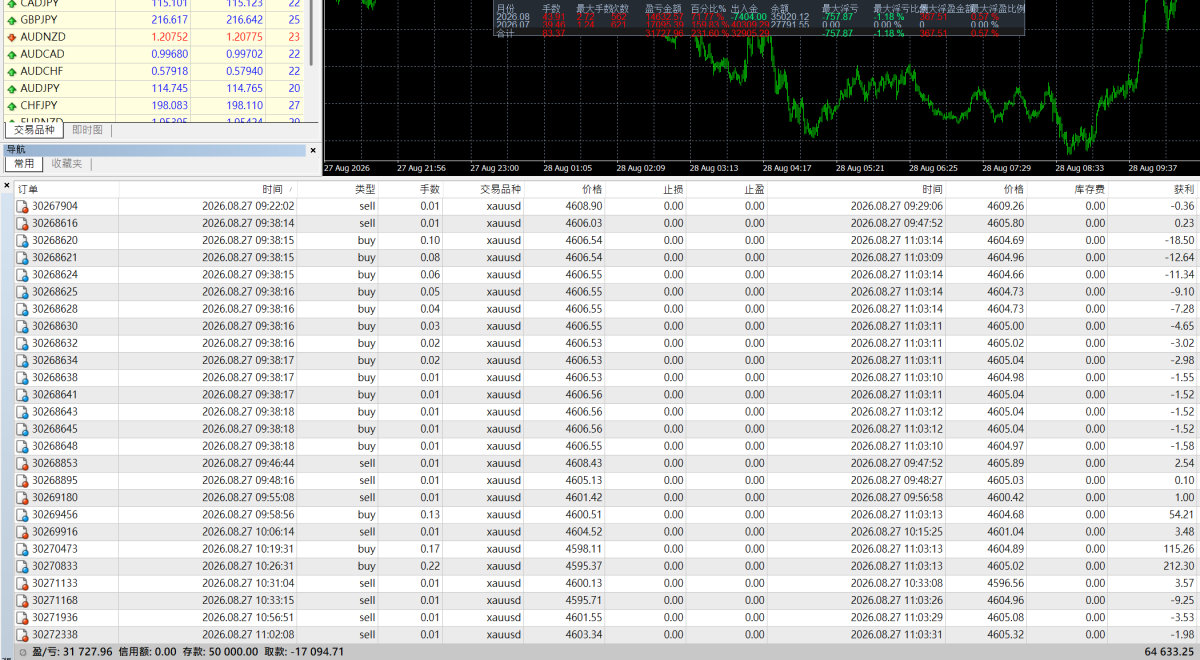This screenshot has width=1200, height=660.
Task: Click order icon of ticket 30269456
Action: tap(23, 514)
